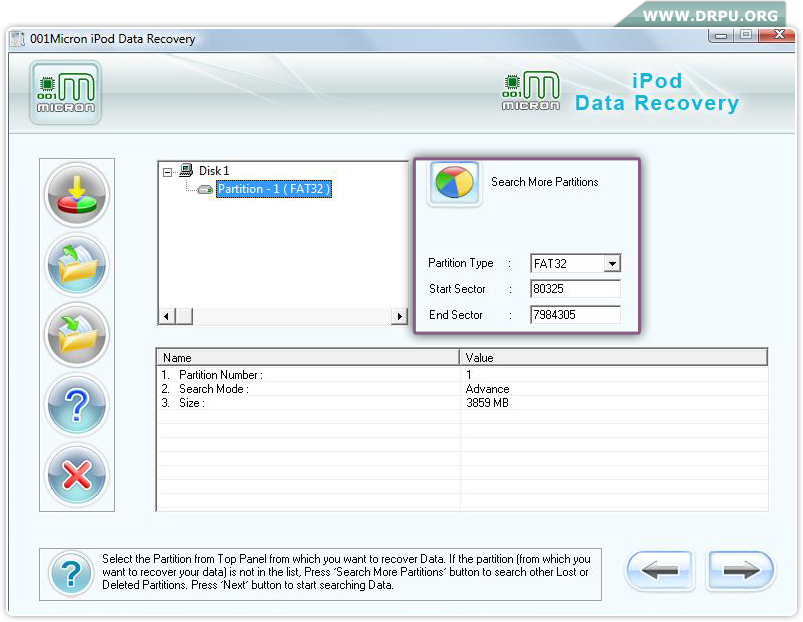Screen dimensions: 803x622
Task: Click the Start Sector label
Action: pos(457,289)
